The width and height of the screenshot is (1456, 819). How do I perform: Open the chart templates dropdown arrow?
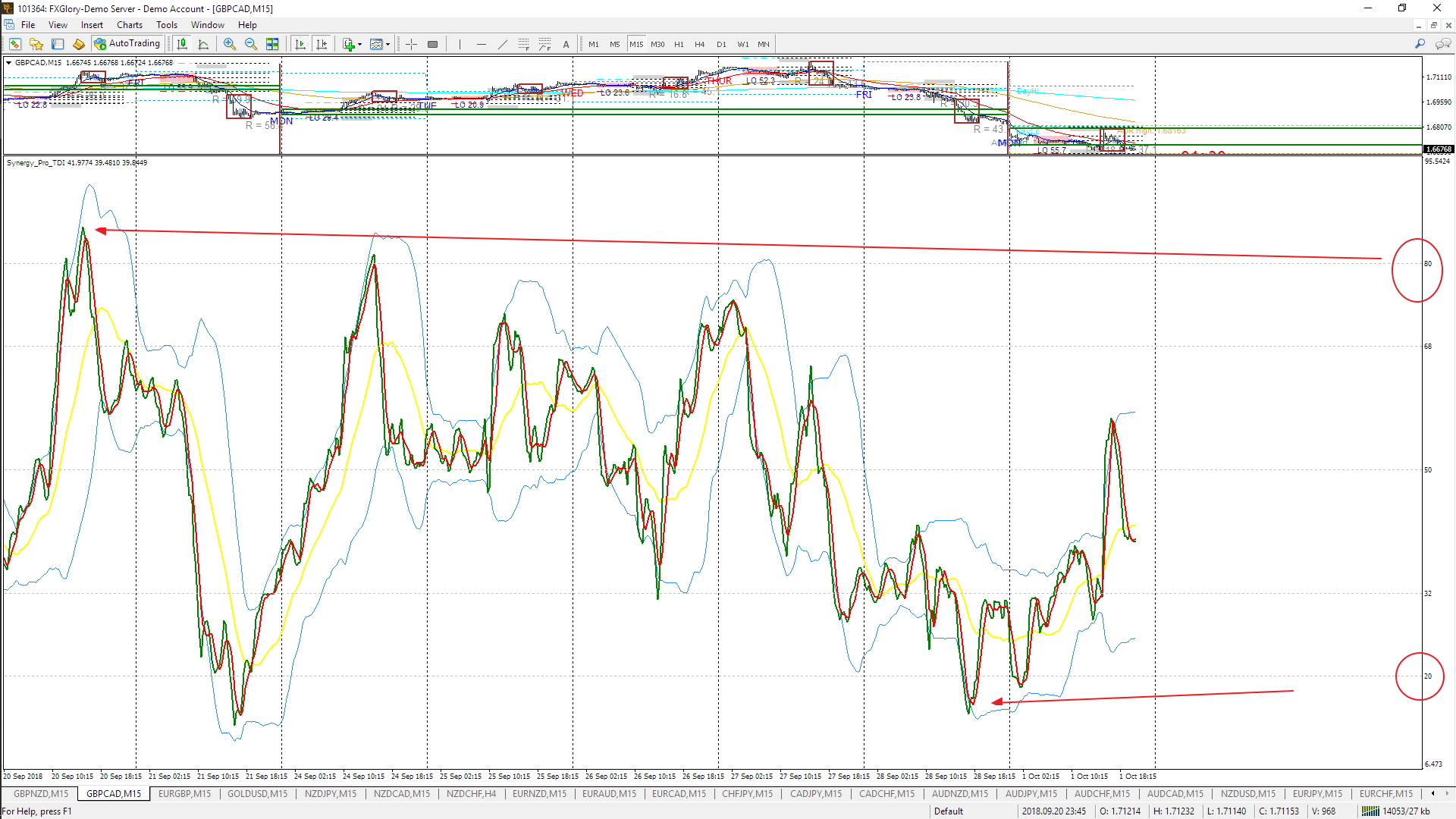[388, 44]
